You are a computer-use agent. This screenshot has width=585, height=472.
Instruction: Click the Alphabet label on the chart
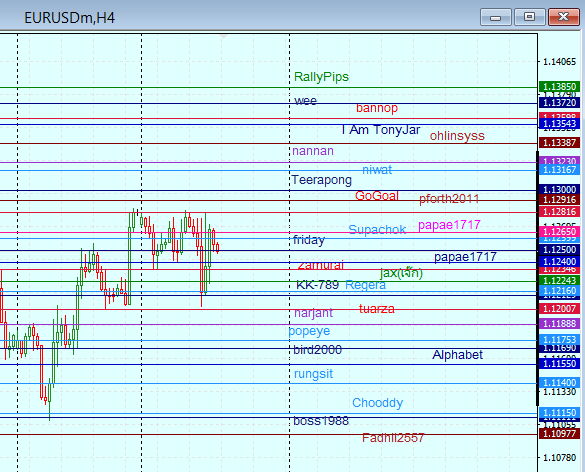457,354
